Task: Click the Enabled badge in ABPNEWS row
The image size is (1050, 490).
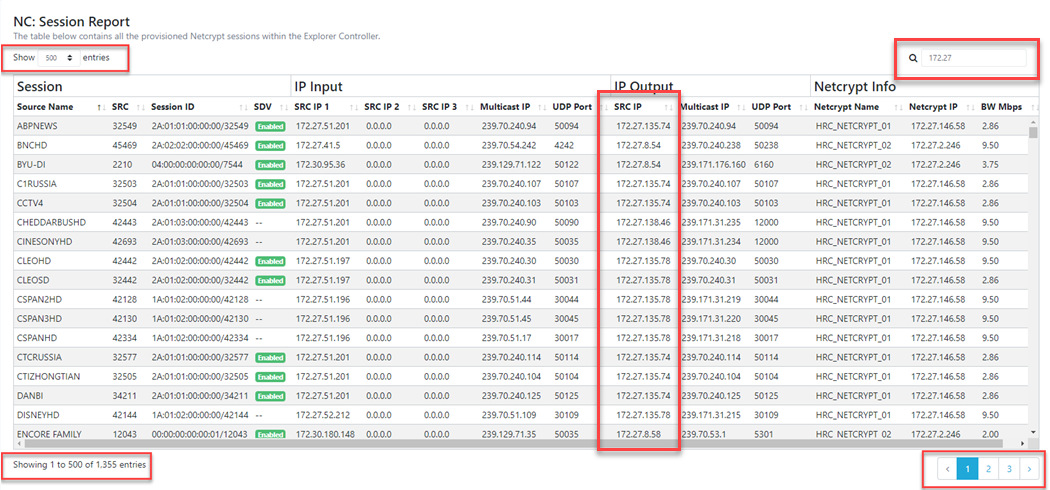Action: 270,126
